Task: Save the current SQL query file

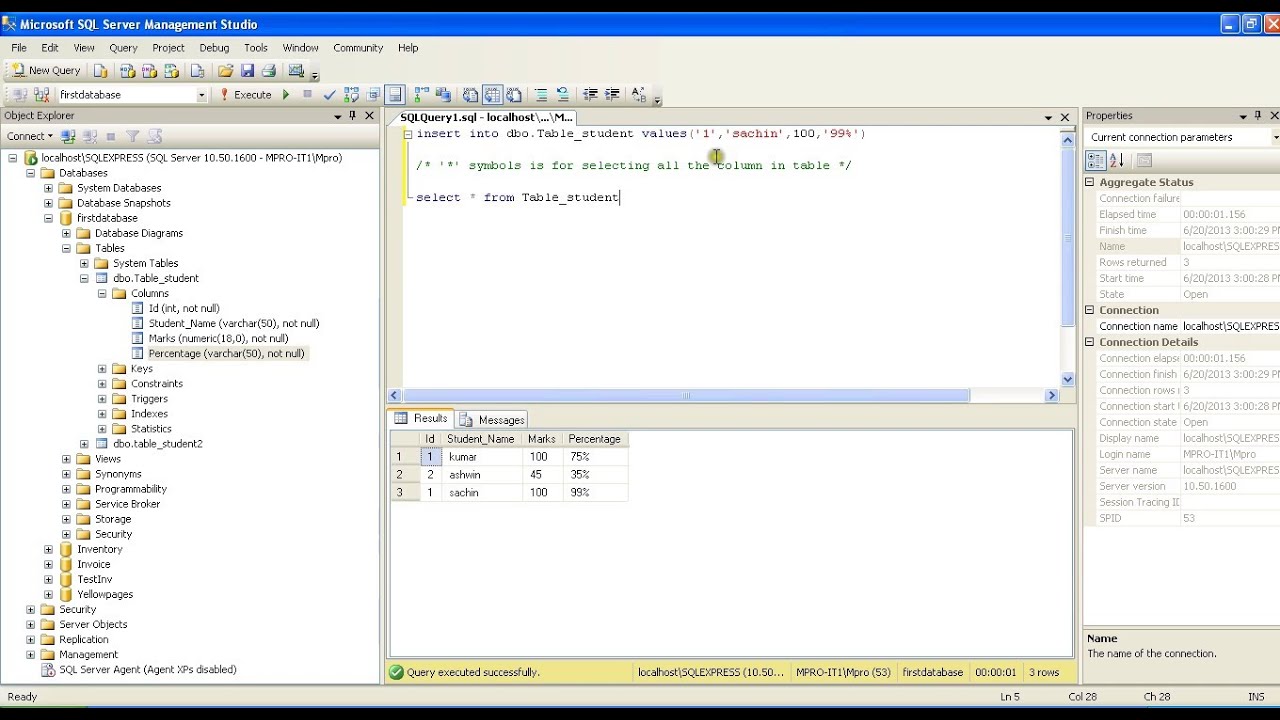Action: pyautogui.click(x=247, y=71)
